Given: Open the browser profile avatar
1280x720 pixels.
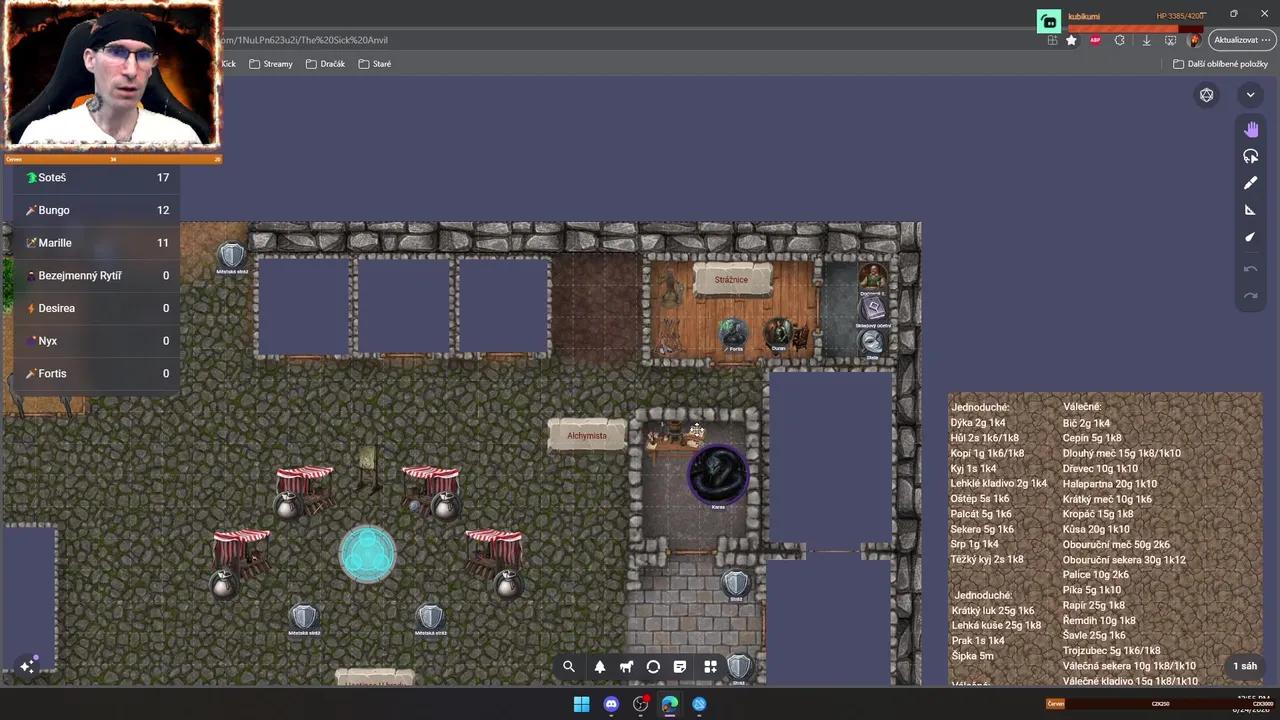Looking at the screenshot, I should pos(1194,40).
